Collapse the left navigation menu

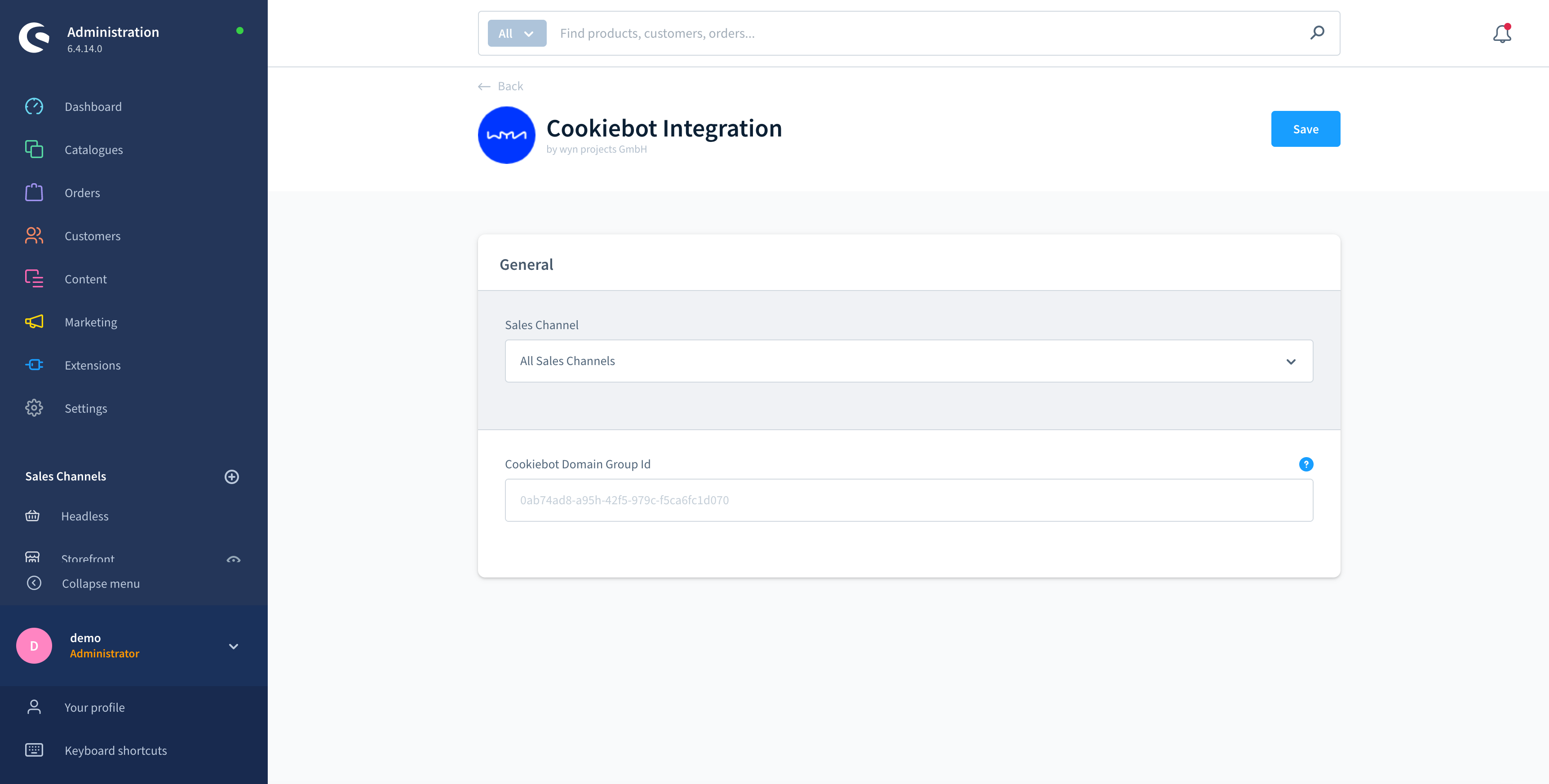tap(100, 583)
